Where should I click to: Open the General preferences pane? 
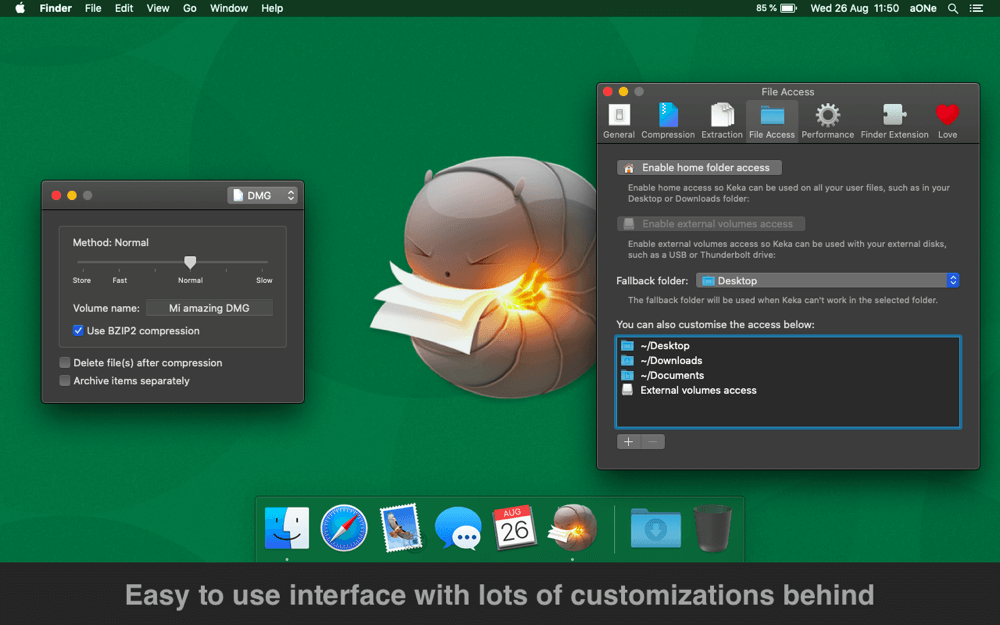[x=618, y=118]
